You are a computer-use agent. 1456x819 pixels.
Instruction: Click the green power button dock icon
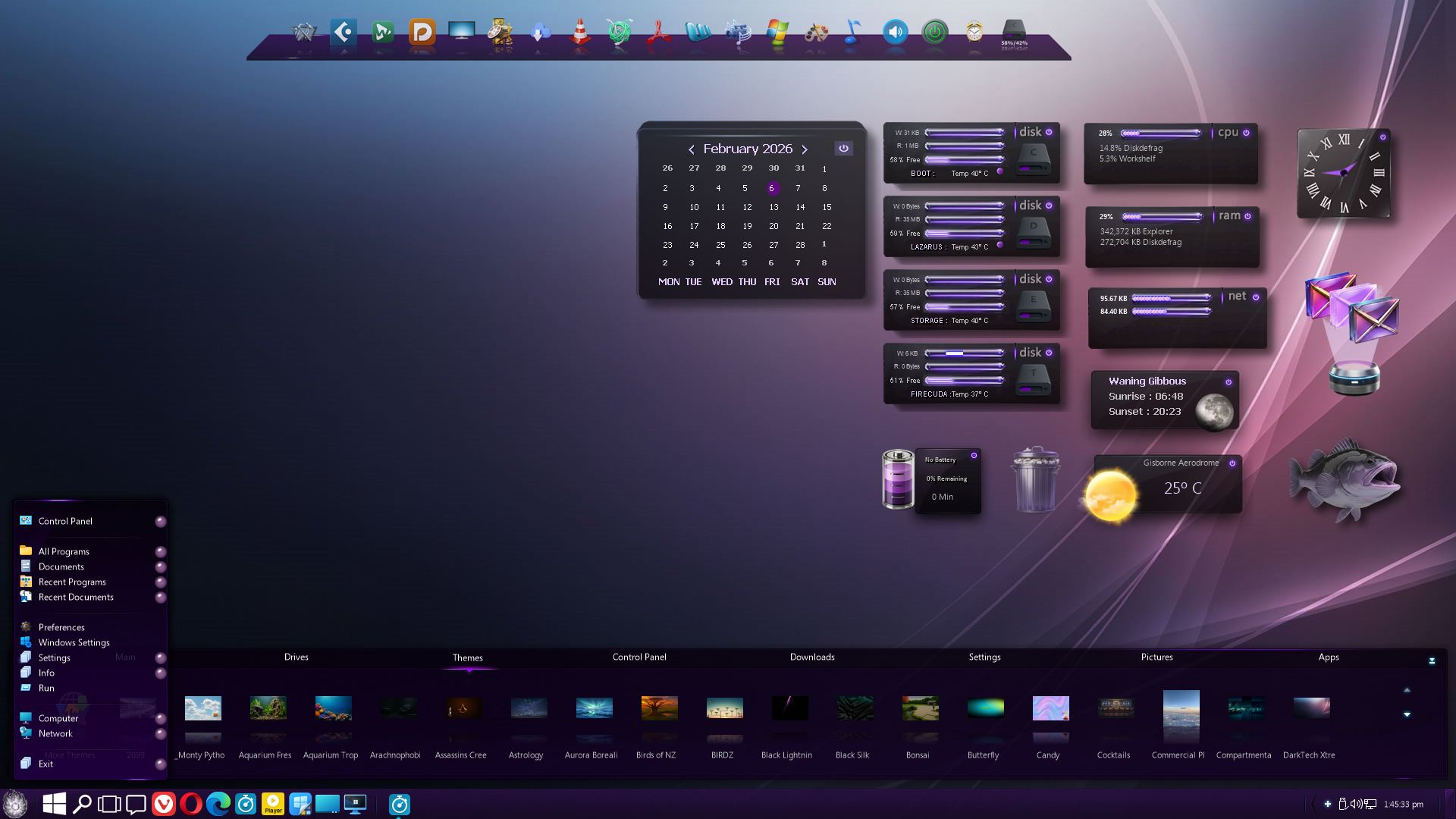(x=934, y=32)
